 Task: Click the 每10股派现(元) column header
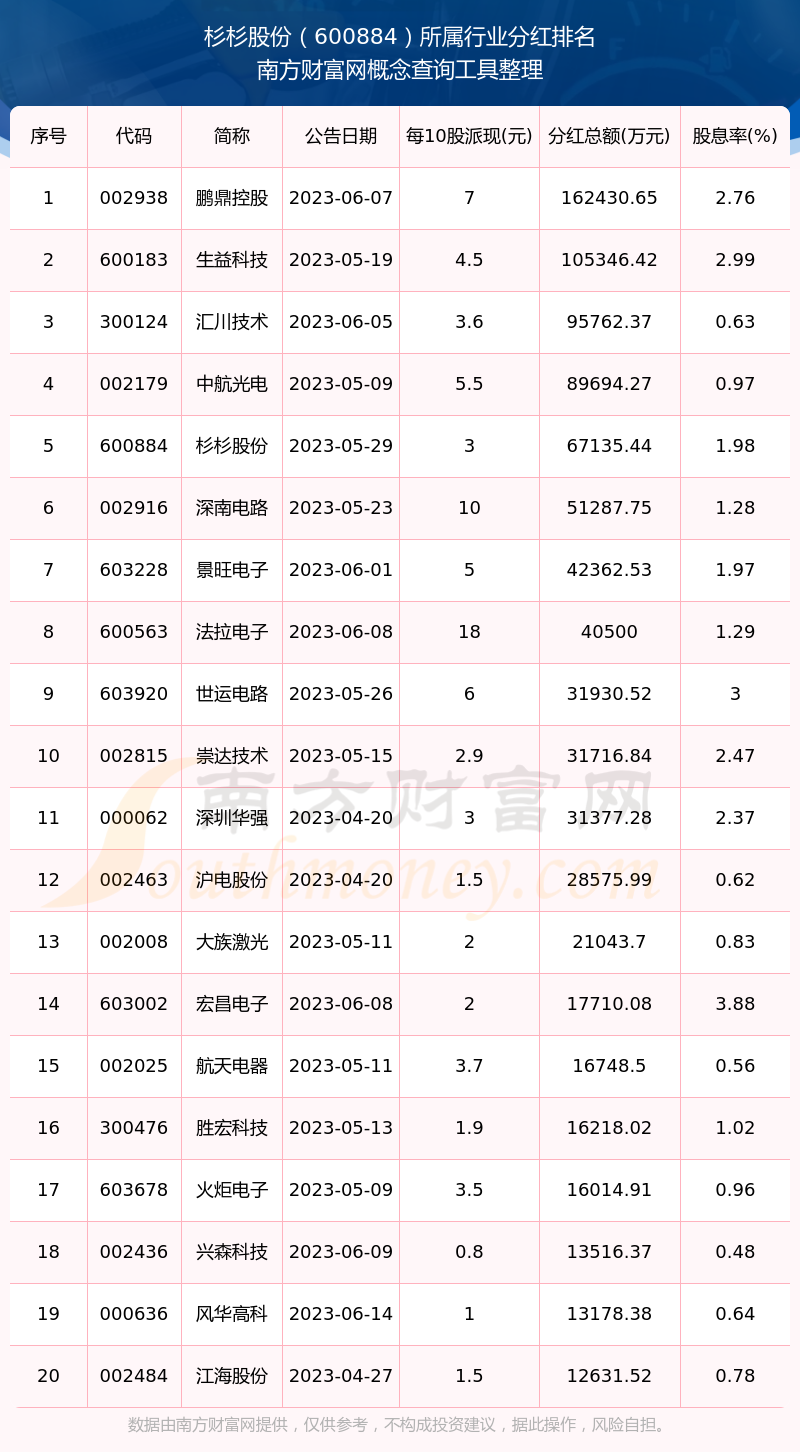tap(469, 136)
